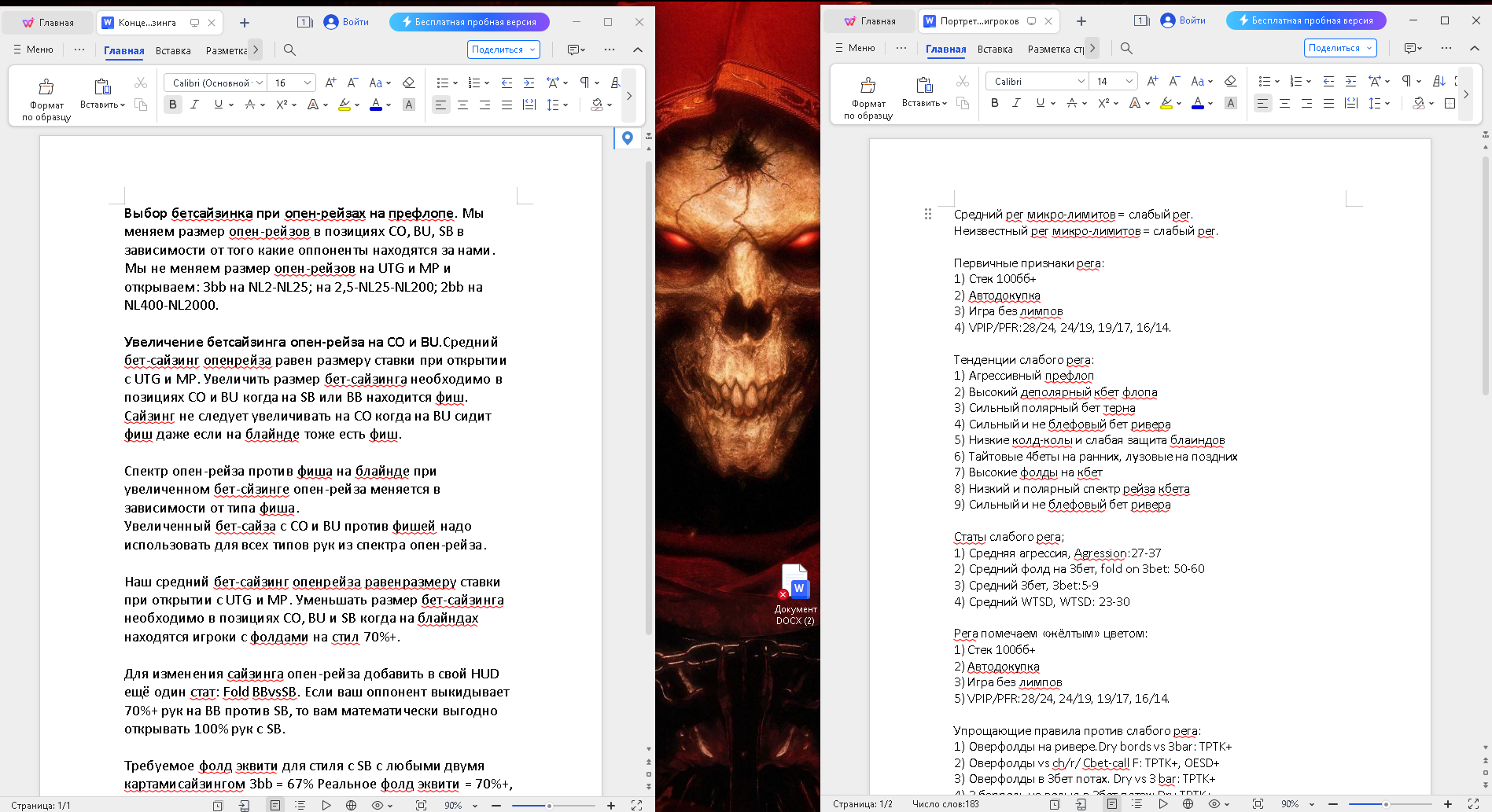Center align text in left window
Image resolution: width=1492 pixels, height=812 pixels.
pos(462,105)
